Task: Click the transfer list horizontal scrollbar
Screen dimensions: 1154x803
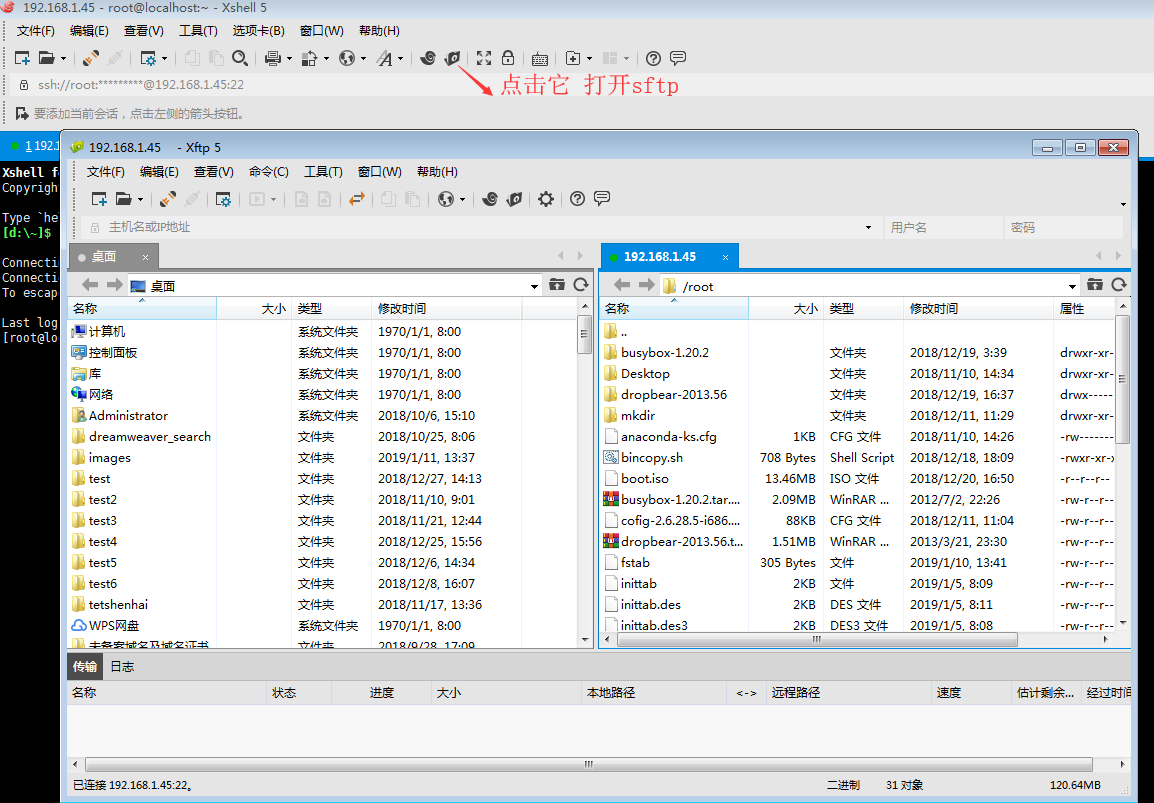Action: 589,764
